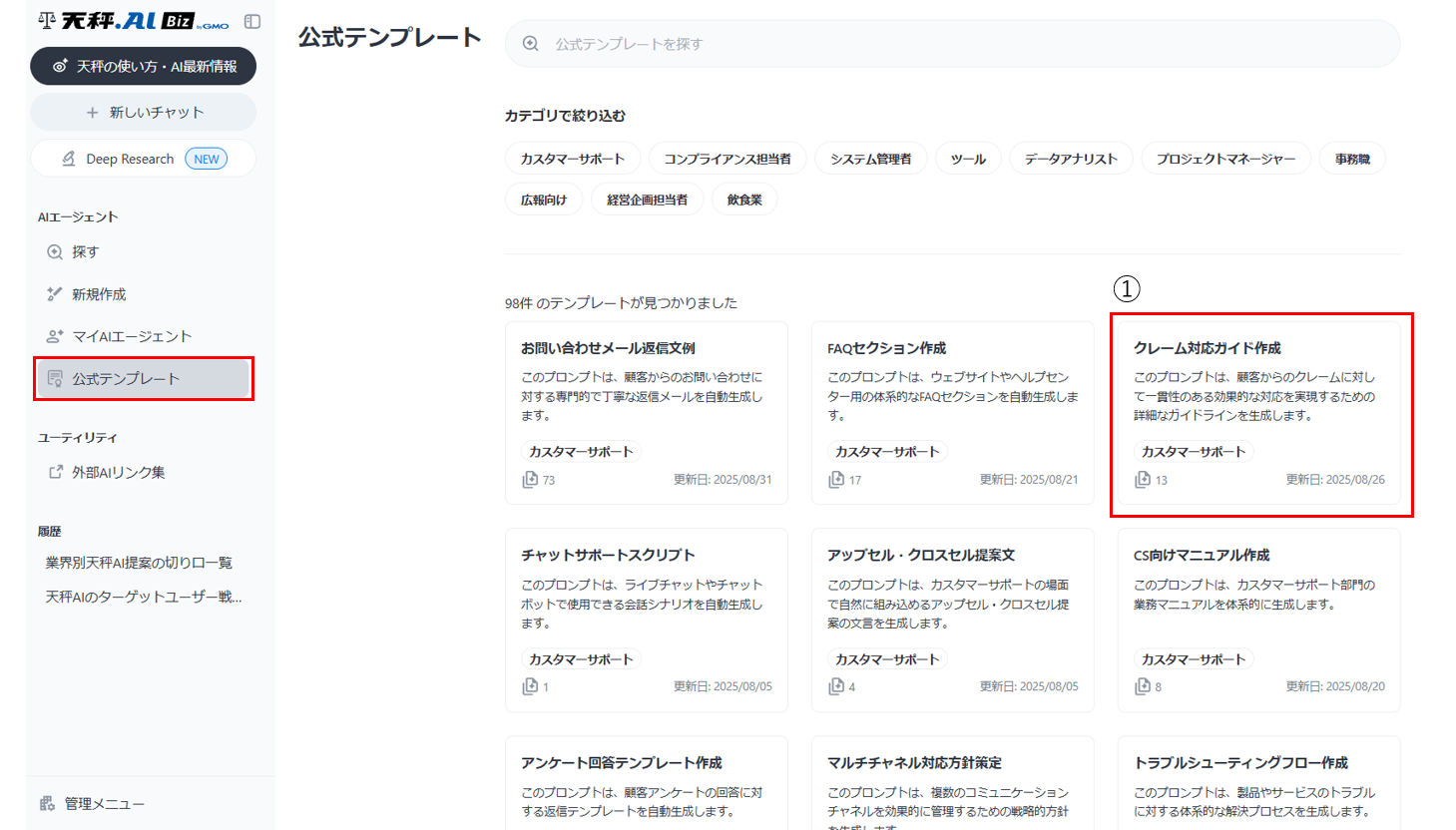Collapse the sidebar with panel toggle icon
1456x830 pixels.
(252, 21)
